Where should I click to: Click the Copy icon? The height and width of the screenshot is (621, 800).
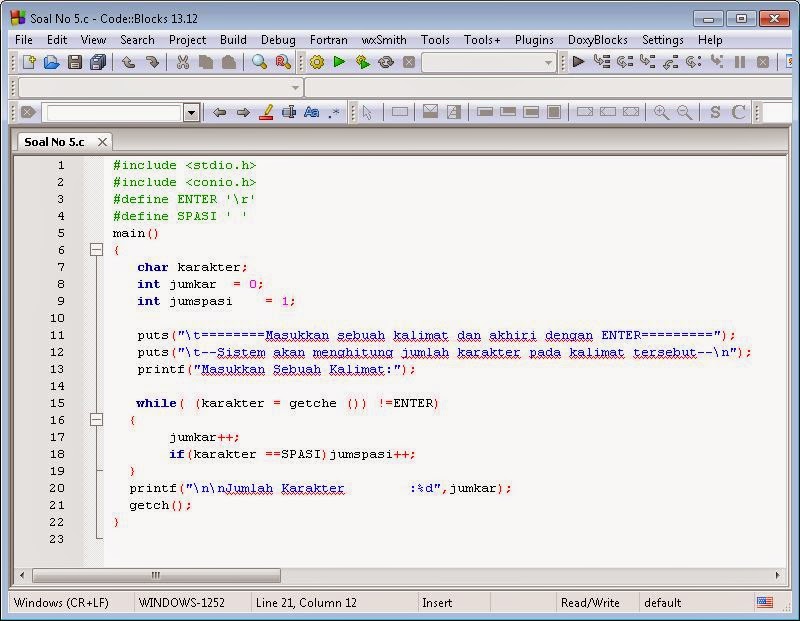tap(206, 62)
